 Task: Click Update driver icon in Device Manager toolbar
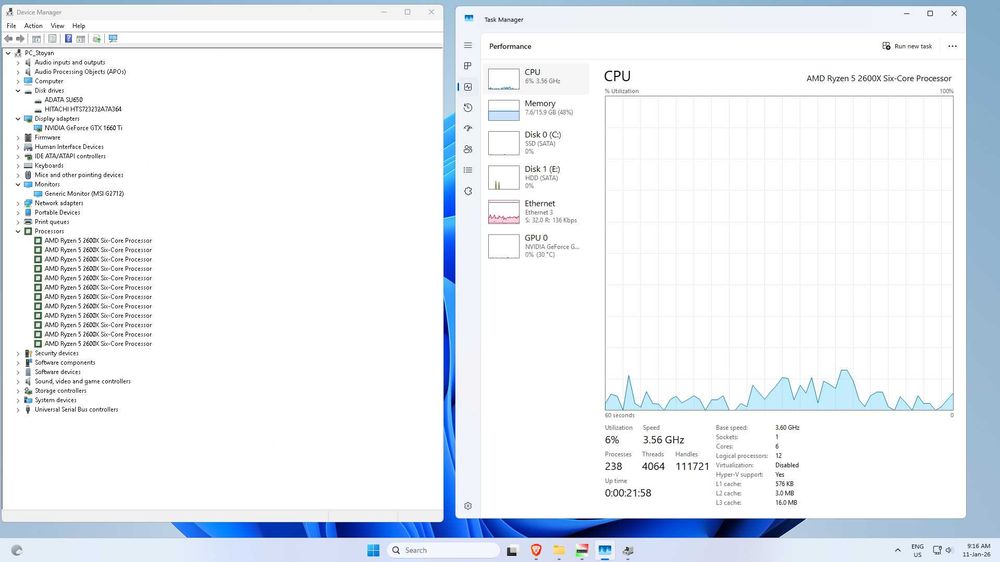[x=96, y=39]
